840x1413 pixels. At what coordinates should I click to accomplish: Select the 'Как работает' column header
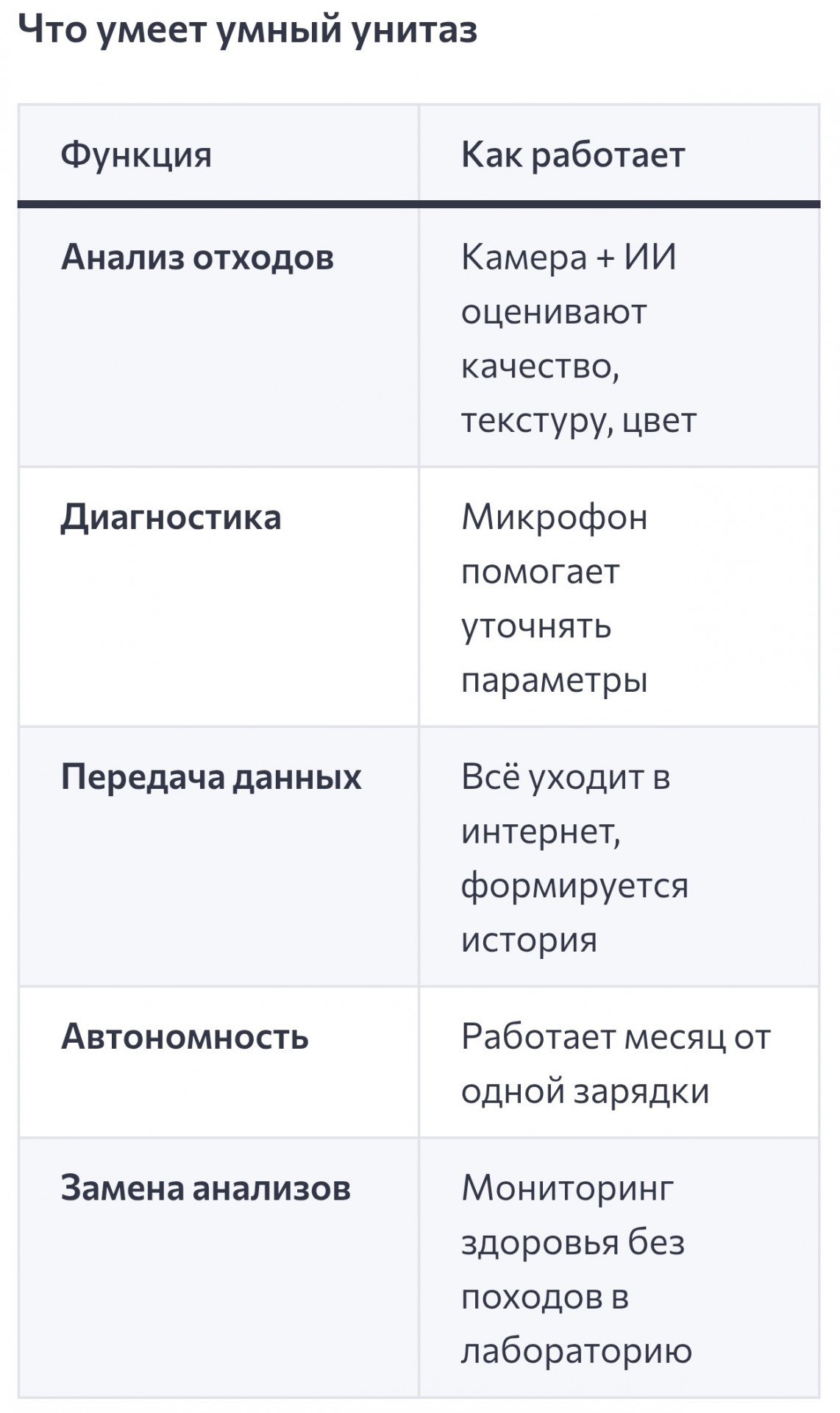click(x=573, y=155)
